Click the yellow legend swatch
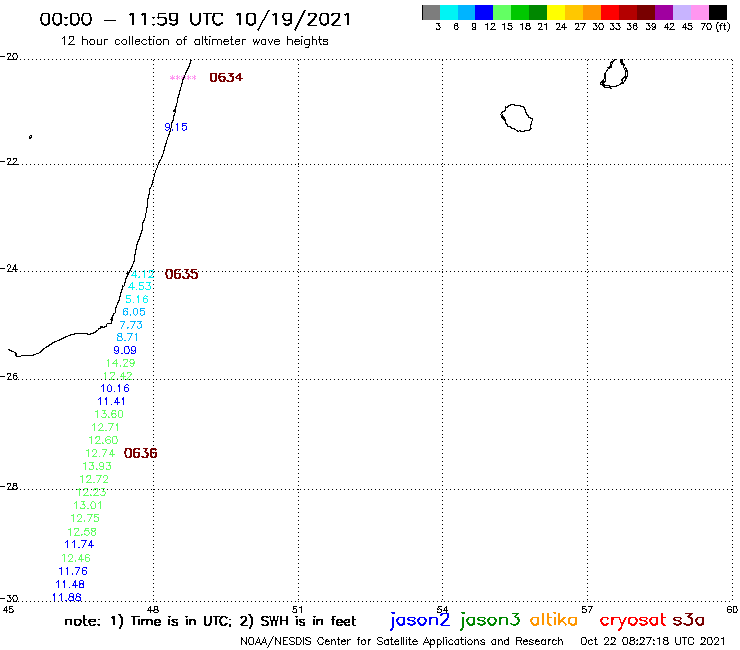 point(556,12)
